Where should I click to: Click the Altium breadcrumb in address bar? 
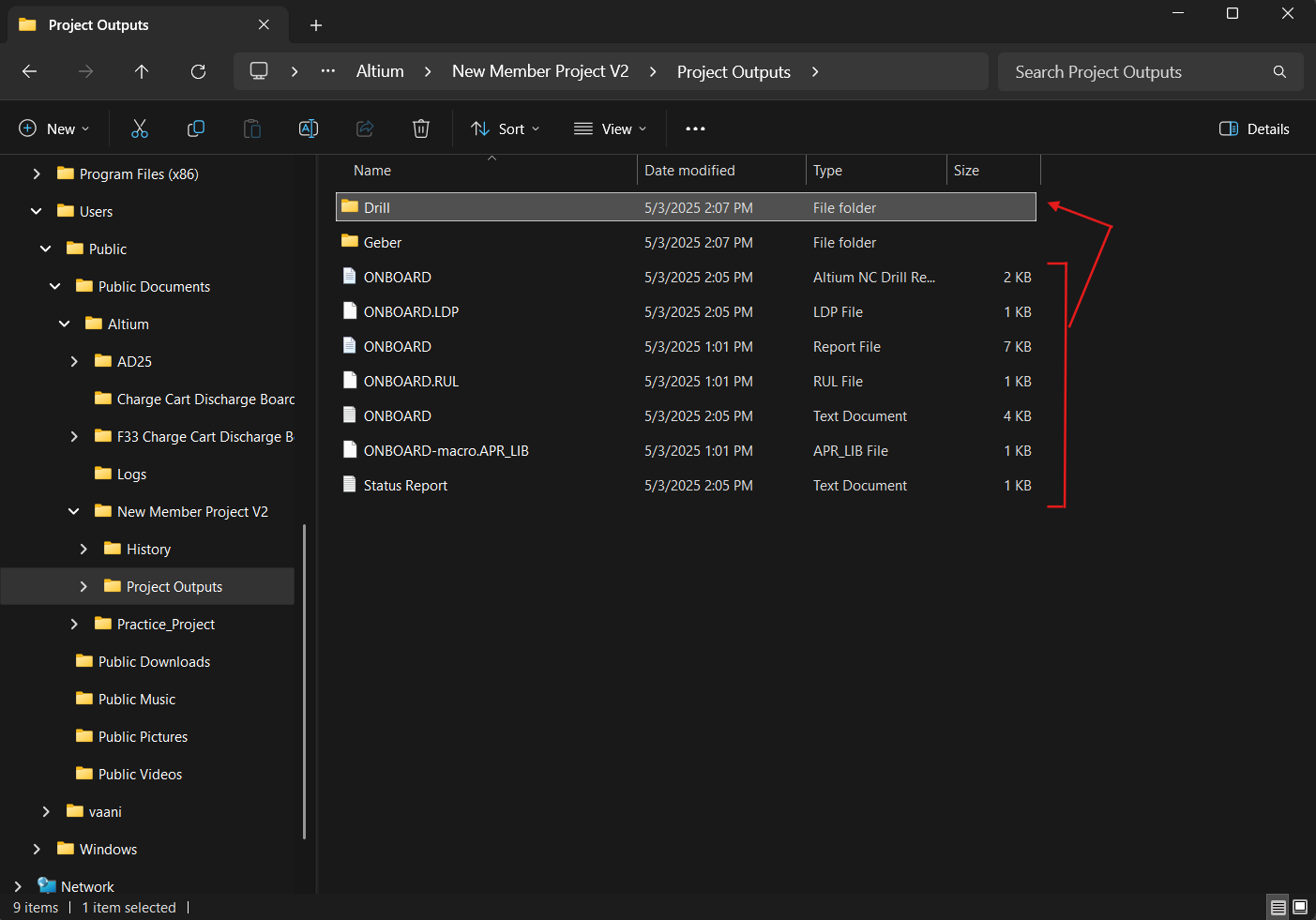pyautogui.click(x=380, y=71)
